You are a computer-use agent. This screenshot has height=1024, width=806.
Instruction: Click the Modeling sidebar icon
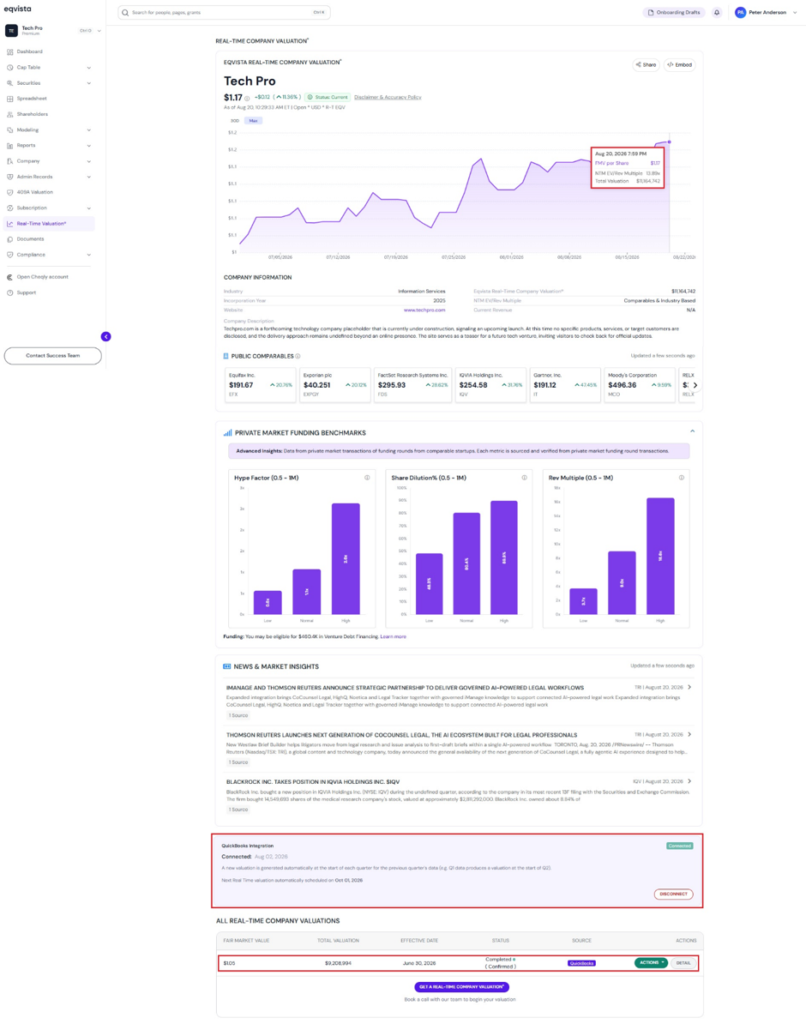pos(10,130)
